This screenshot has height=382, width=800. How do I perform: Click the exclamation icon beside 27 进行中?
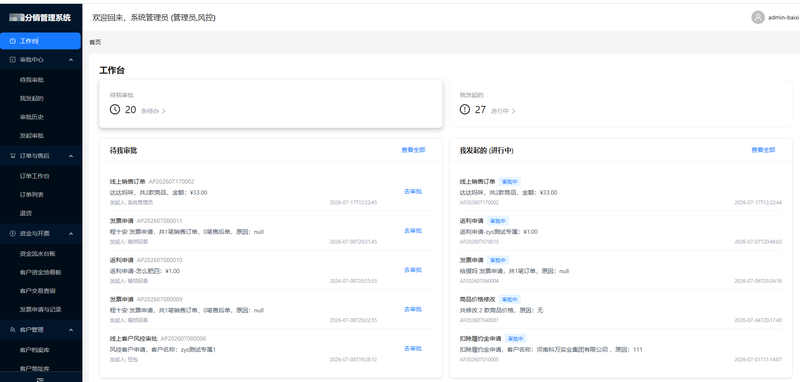point(464,109)
